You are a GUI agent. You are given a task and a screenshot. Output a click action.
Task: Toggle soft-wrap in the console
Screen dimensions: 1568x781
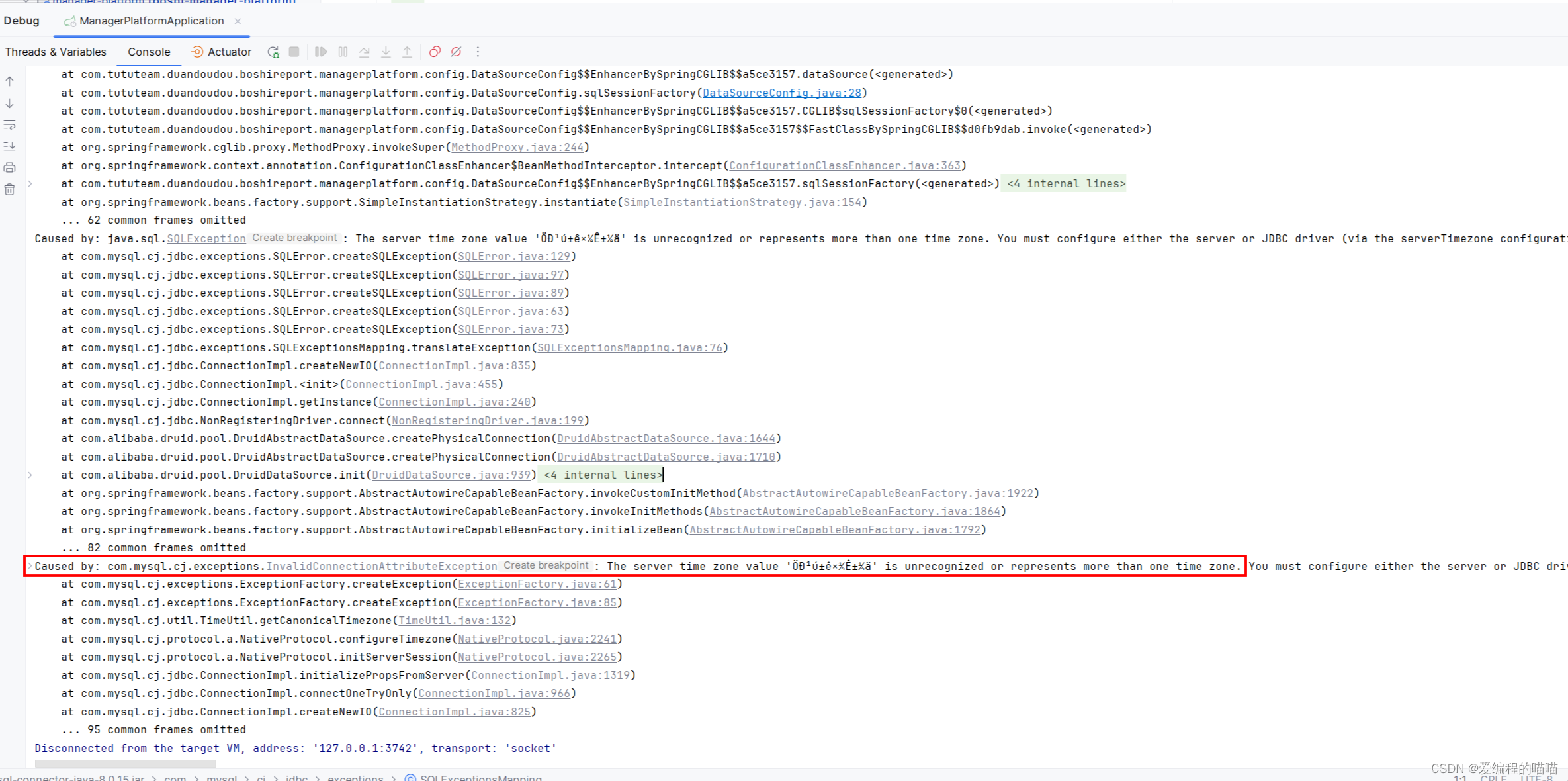click(x=10, y=125)
